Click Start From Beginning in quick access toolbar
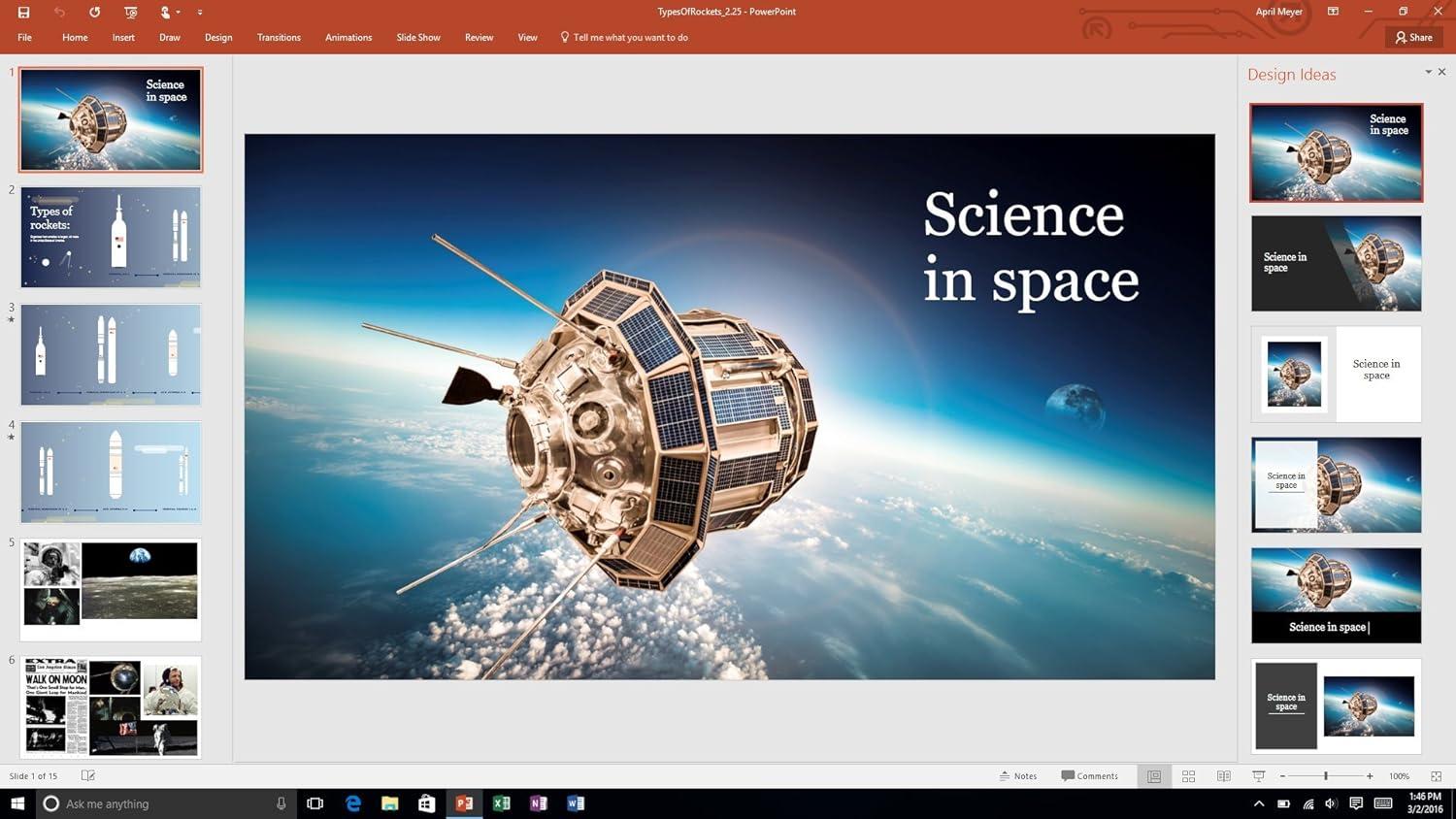 (x=130, y=12)
